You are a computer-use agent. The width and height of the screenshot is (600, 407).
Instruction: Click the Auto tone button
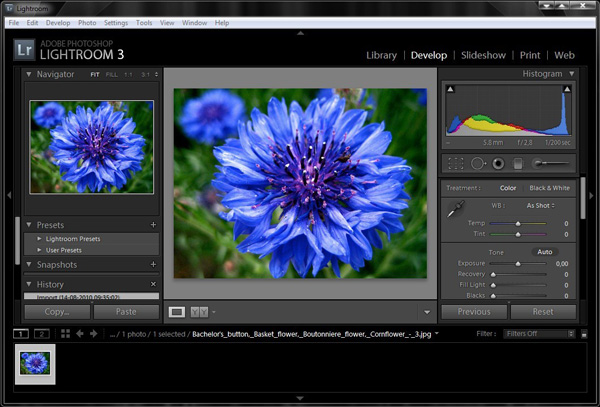pyautogui.click(x=545, y=252)
